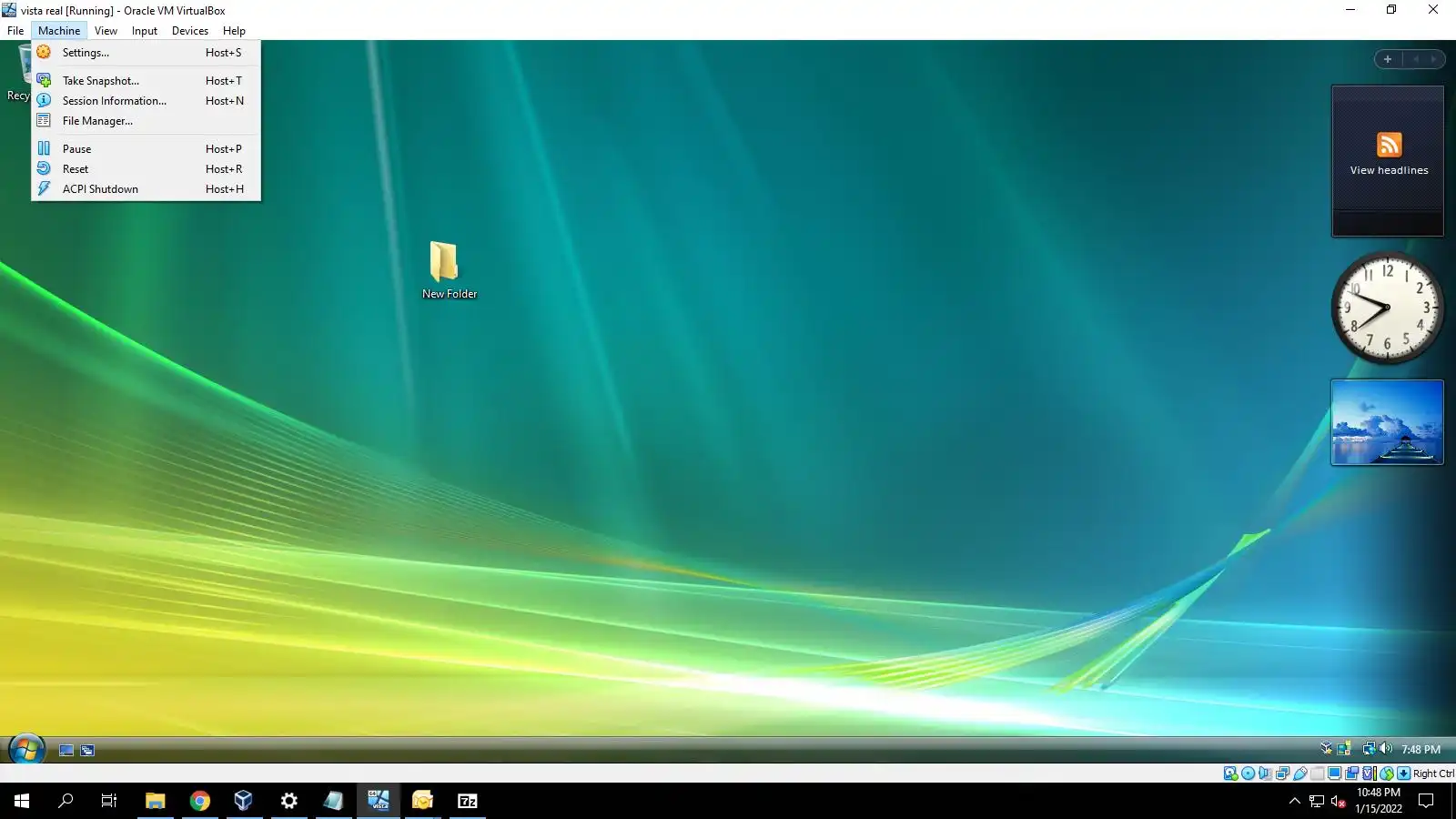Click the Machine menu title
Image resolution: width=1456 pixels, height=819 pixels.
tap(59, 31)
